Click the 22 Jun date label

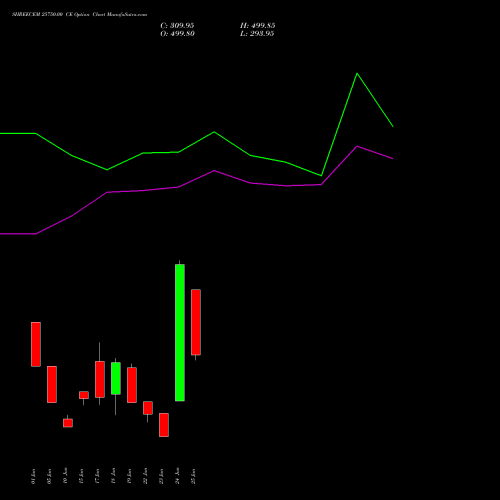coord(145,476)
